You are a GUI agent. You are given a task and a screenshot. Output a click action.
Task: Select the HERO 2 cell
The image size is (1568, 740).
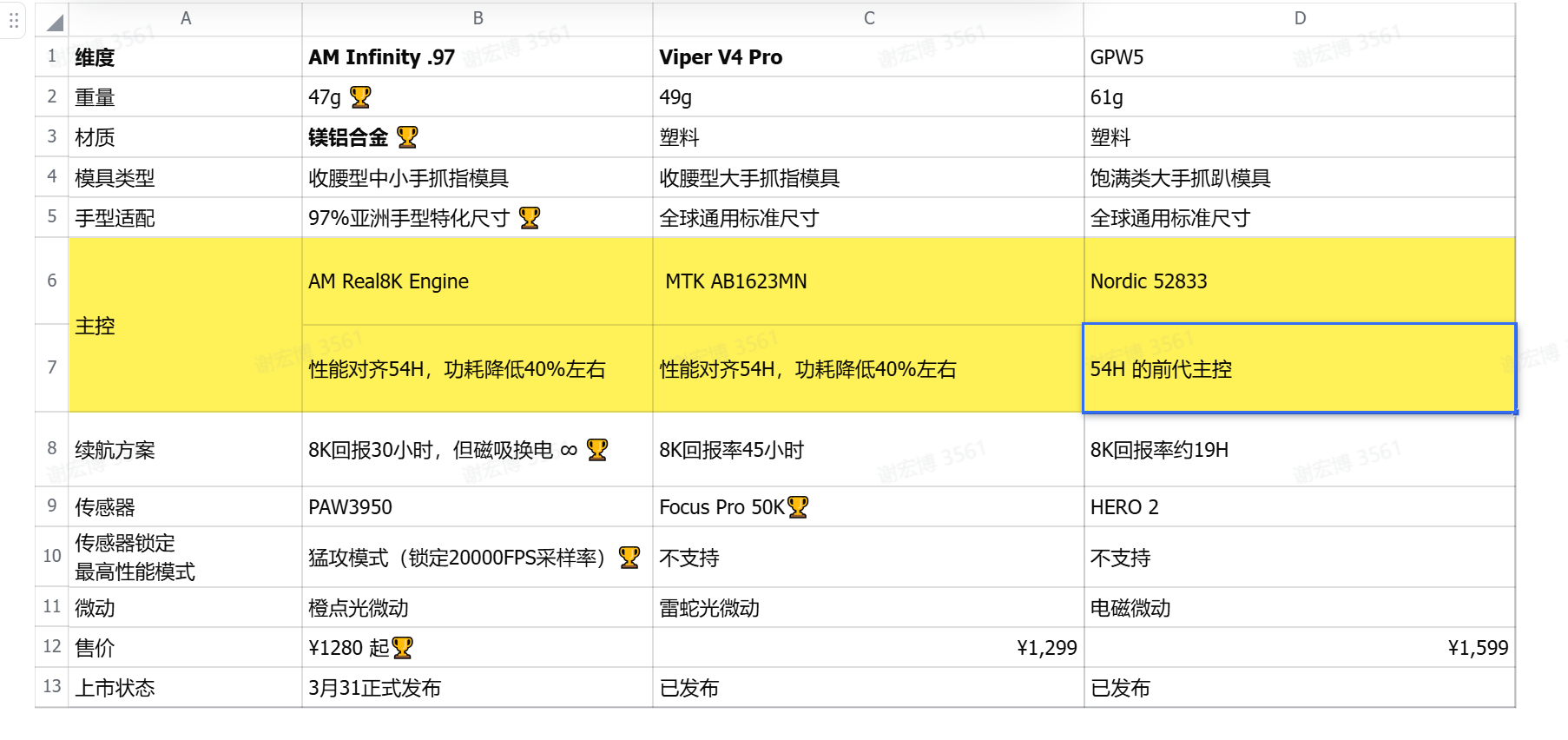(1300, 507)
